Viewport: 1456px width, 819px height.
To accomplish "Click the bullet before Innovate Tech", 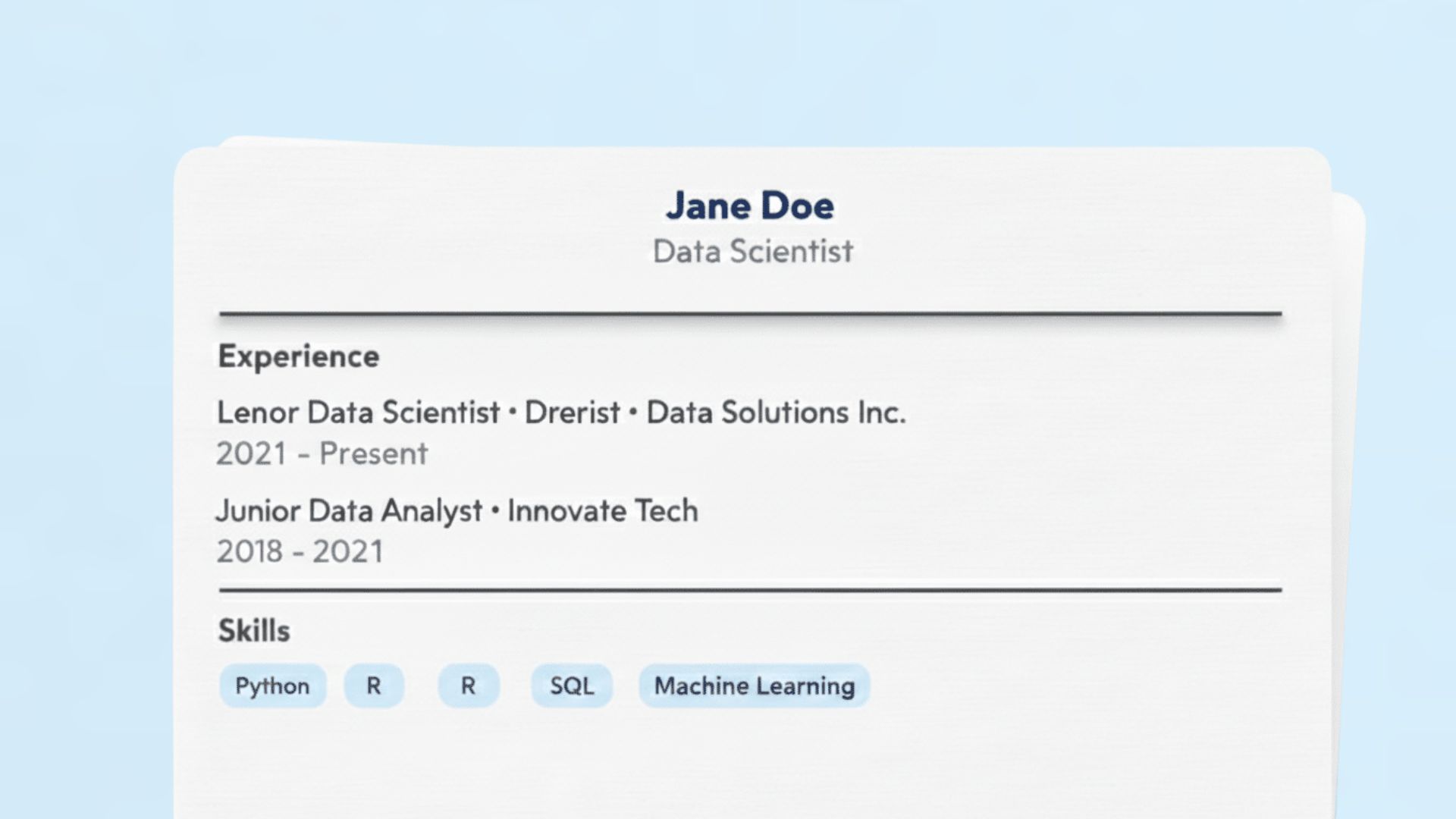I will tap(495, 511).
